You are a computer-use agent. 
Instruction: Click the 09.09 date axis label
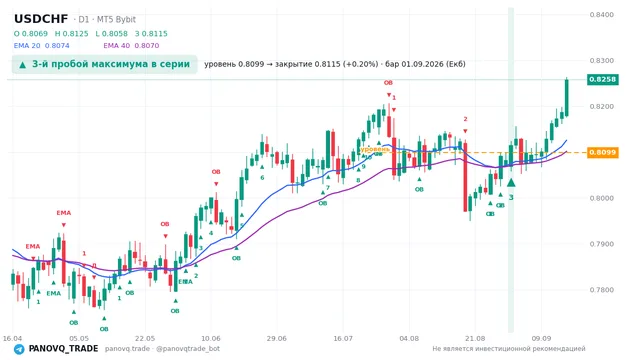click(x=541, y=338)
